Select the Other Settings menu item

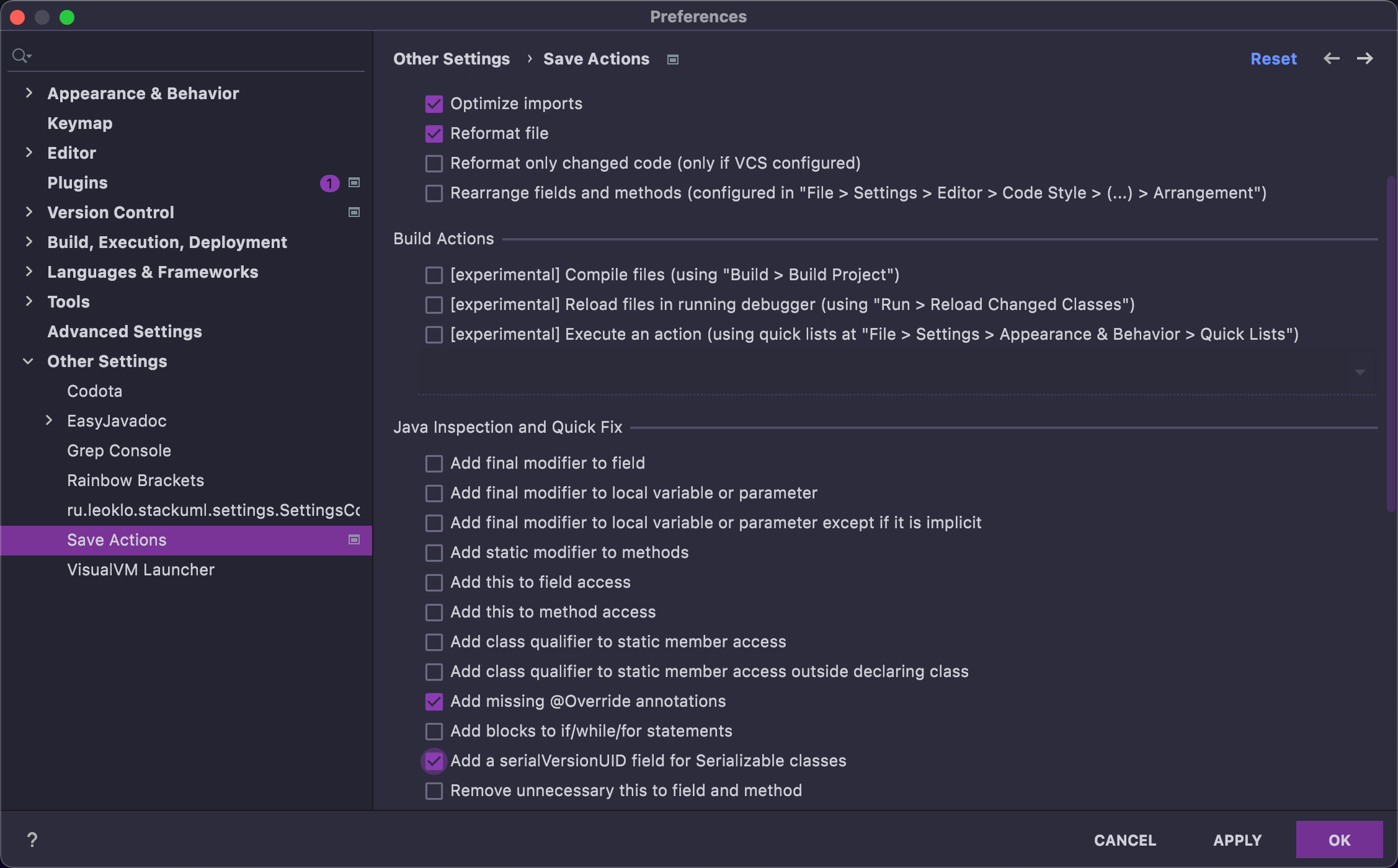pyautogui.click(x=107, y=359)
